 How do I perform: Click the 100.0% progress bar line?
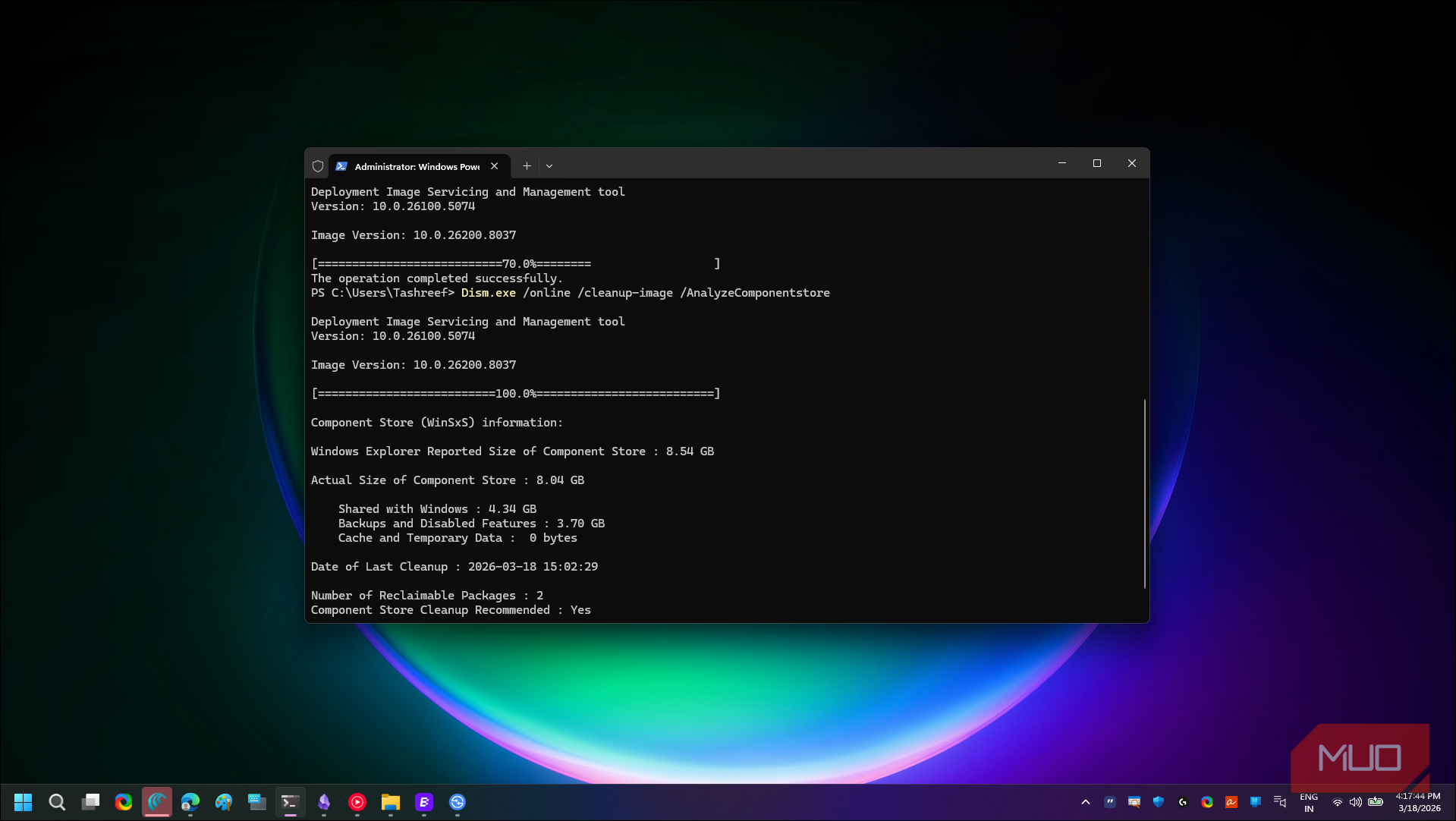coord(516,394)
